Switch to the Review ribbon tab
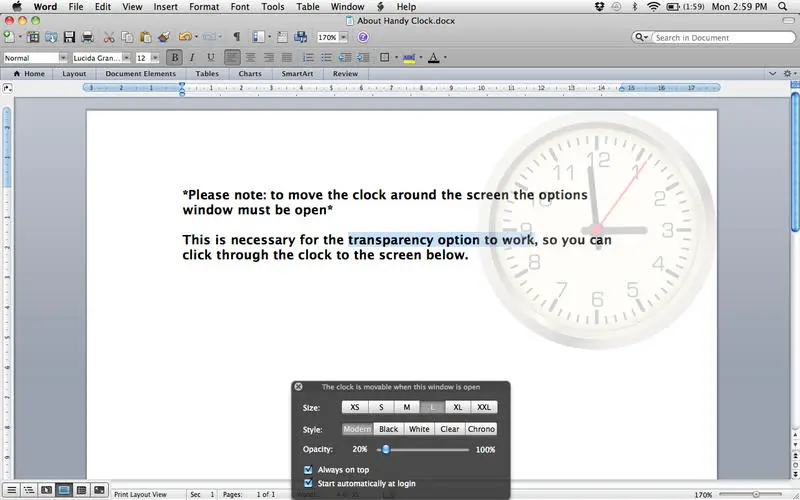Viewport: 800px width, 500px height. click(345, 73)
